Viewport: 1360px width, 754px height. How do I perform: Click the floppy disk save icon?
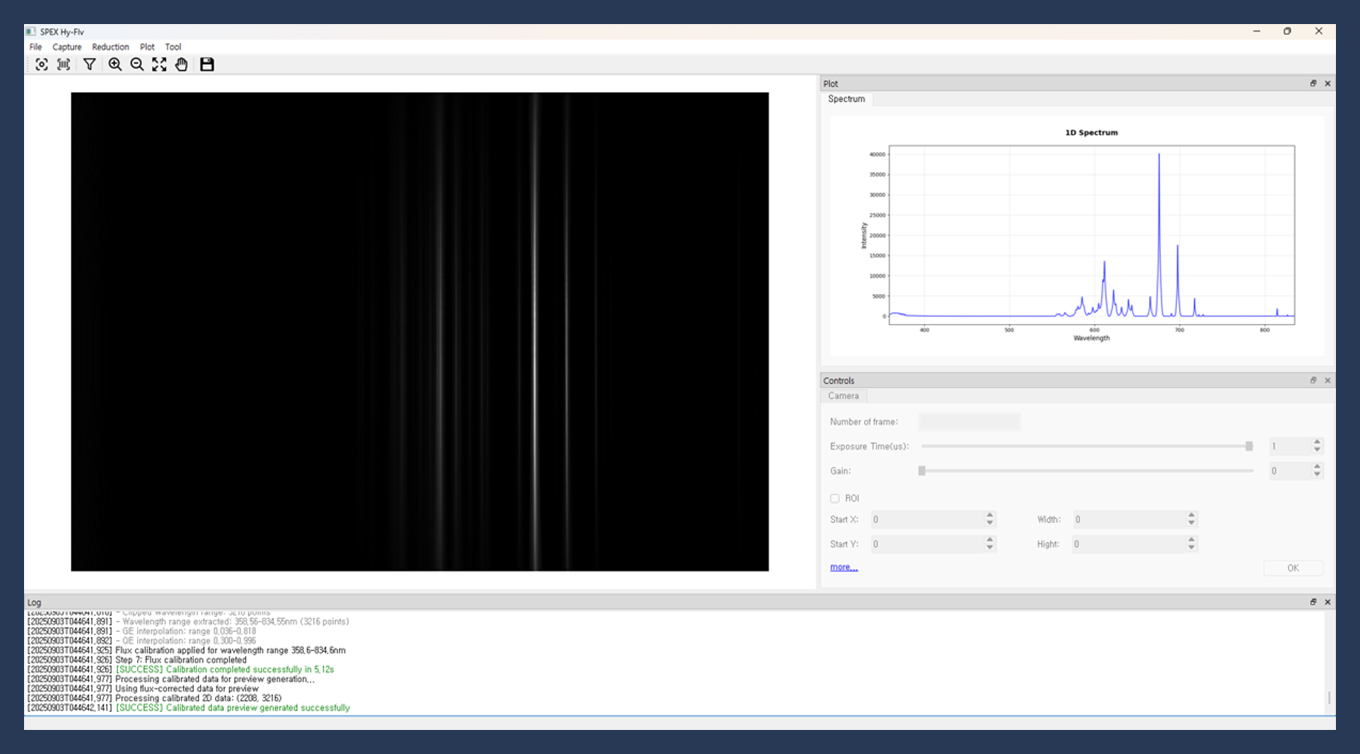207,64
